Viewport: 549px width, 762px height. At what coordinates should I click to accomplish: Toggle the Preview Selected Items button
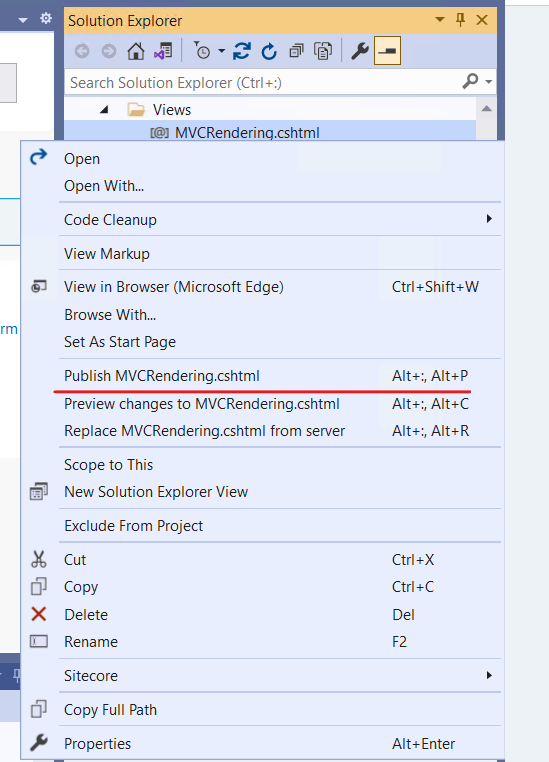(387, 51)
